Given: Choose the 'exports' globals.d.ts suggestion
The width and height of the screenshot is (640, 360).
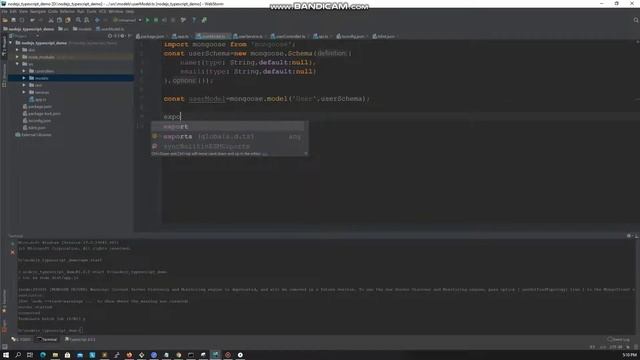Looking at the screenshot, I should [x=228, y=136].
